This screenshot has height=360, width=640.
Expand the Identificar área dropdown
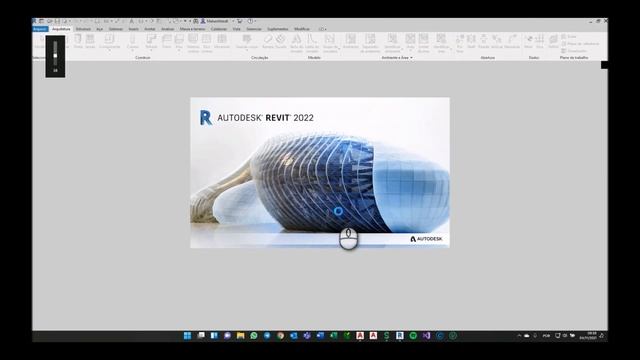tap(451, 49)
